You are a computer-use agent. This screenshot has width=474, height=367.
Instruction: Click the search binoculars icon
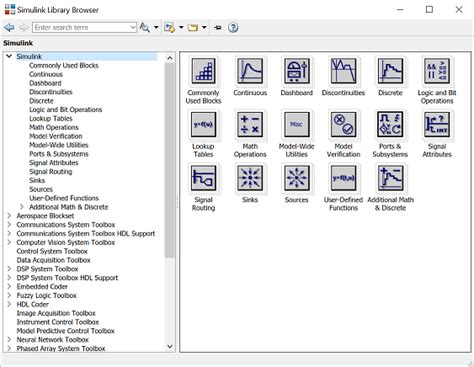tap(145, 27)
